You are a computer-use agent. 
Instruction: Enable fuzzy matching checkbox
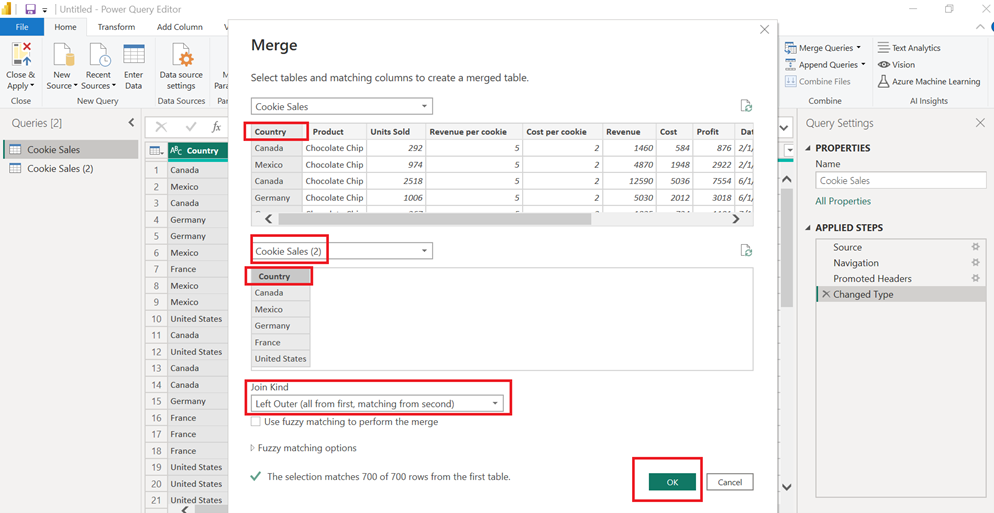pos(255,422)
